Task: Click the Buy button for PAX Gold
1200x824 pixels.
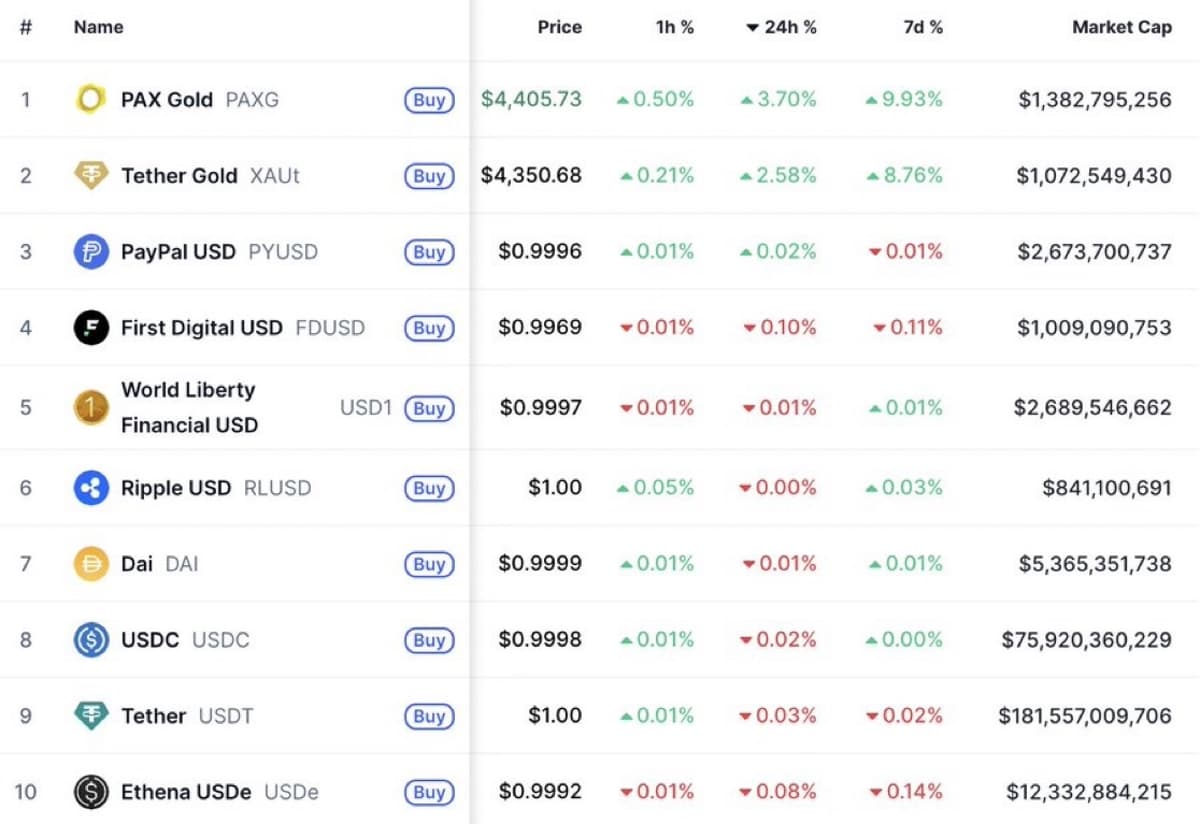Action: pos(428,100)
